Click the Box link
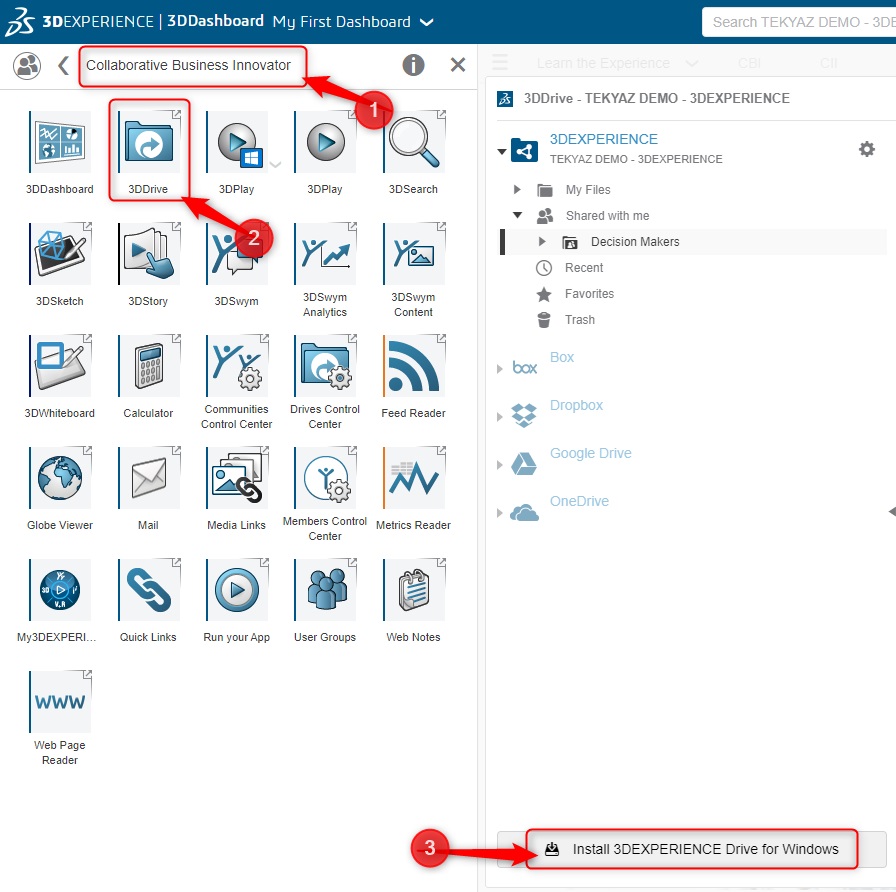896x892 pixels. (562, 357)
